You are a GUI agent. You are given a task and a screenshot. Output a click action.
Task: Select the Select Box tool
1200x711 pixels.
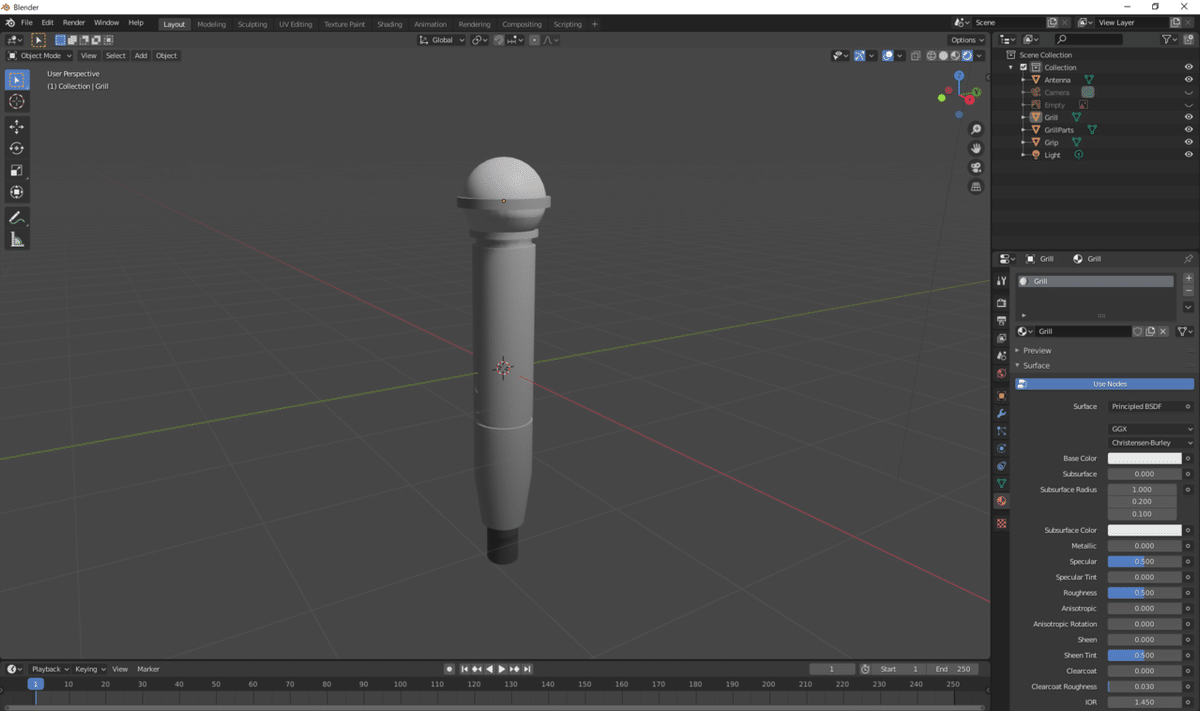(17, 80)
